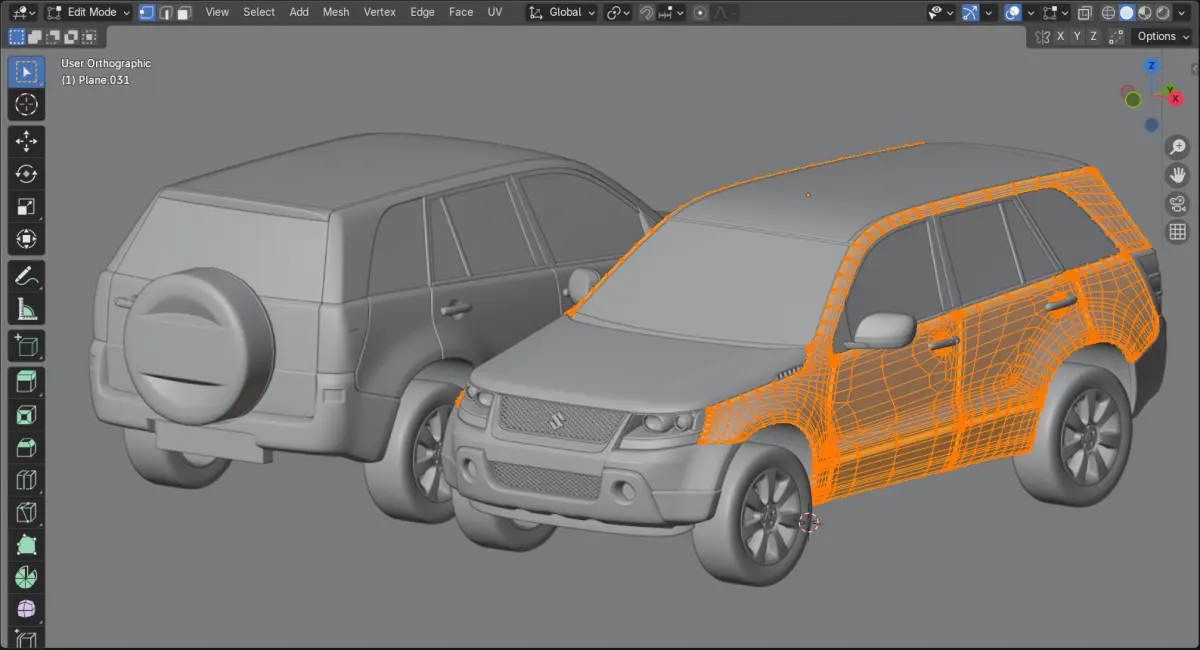The height and width of the screenshot is (650, 1200).
Task: Click the zoom view magnifier icon
Action: pos(1177,147)
